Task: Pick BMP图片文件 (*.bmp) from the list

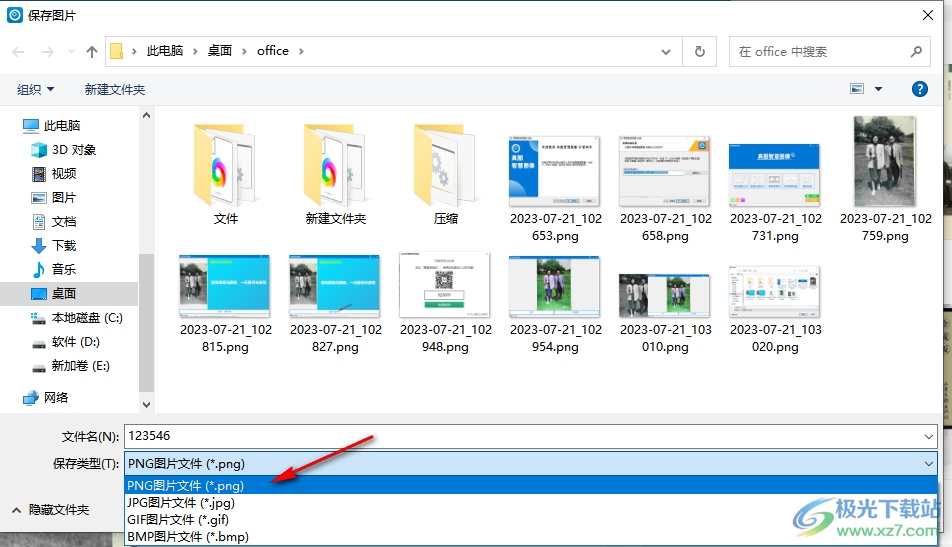Action: coord(188,537)
